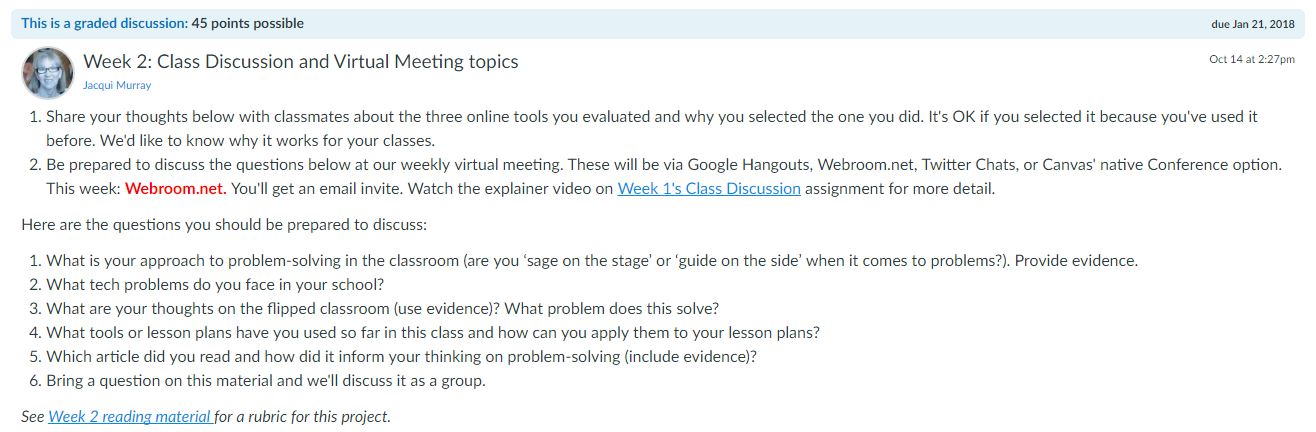The width and height of the screenshot is (1316, 432).
Task: Click the red Webroom.net text
Action: 176,188
